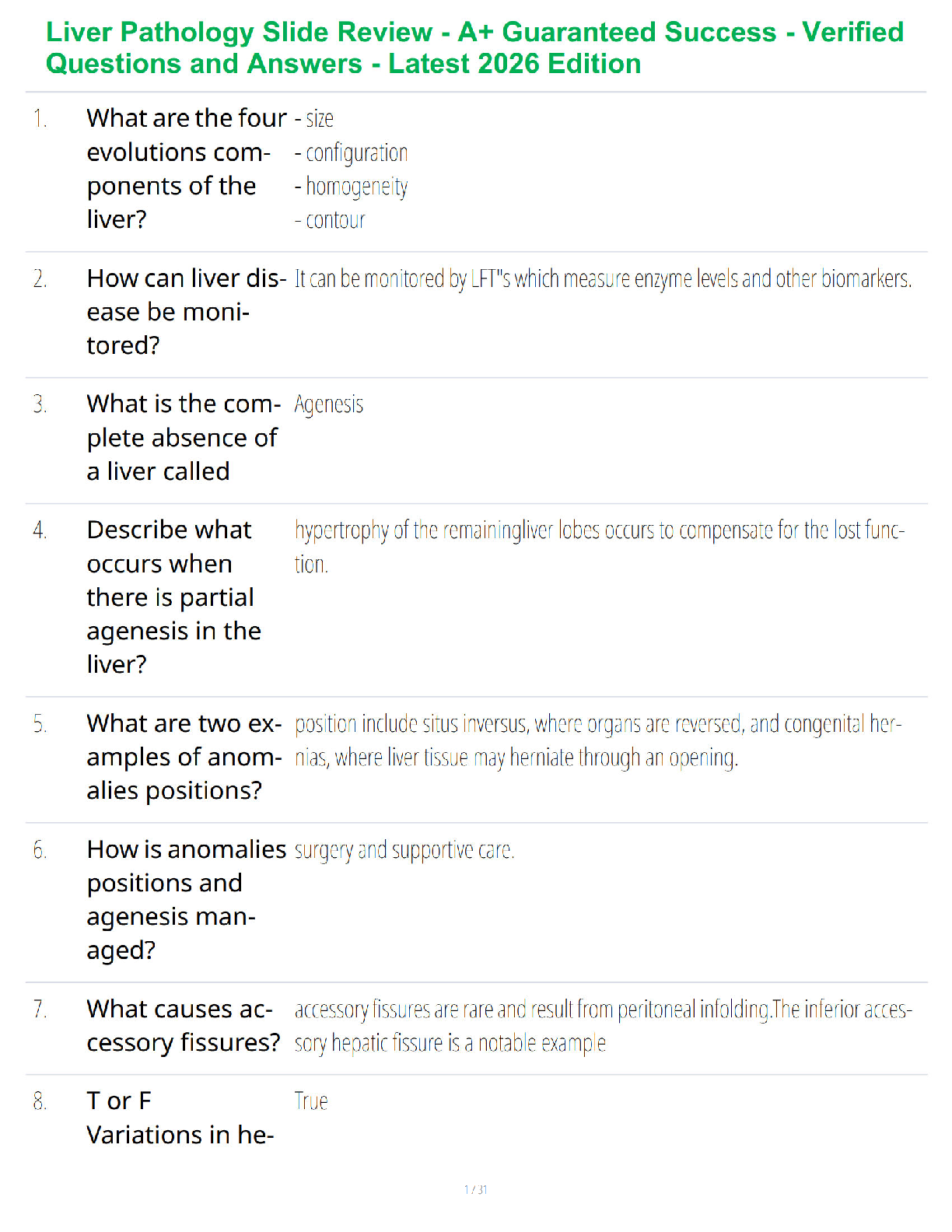The height and width of the screenshot is (1232, 952).
Task: Click the 'surgery and supportive care' answer
Action: pos(404,850)
